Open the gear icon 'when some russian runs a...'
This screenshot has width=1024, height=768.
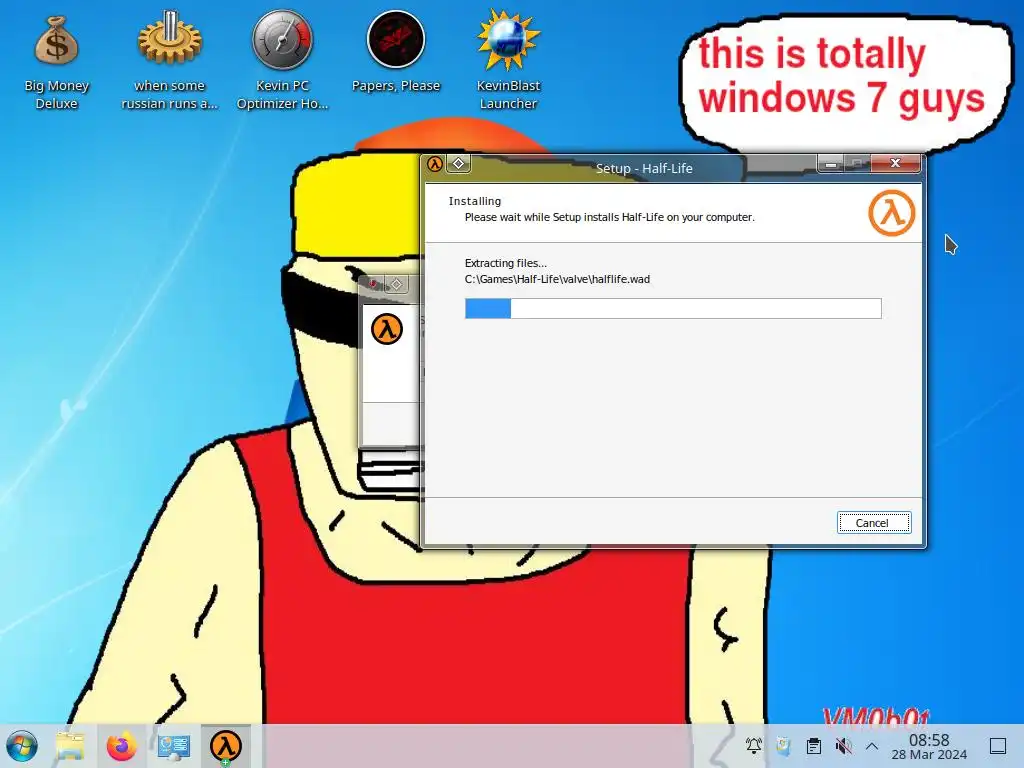pos(169,62)
